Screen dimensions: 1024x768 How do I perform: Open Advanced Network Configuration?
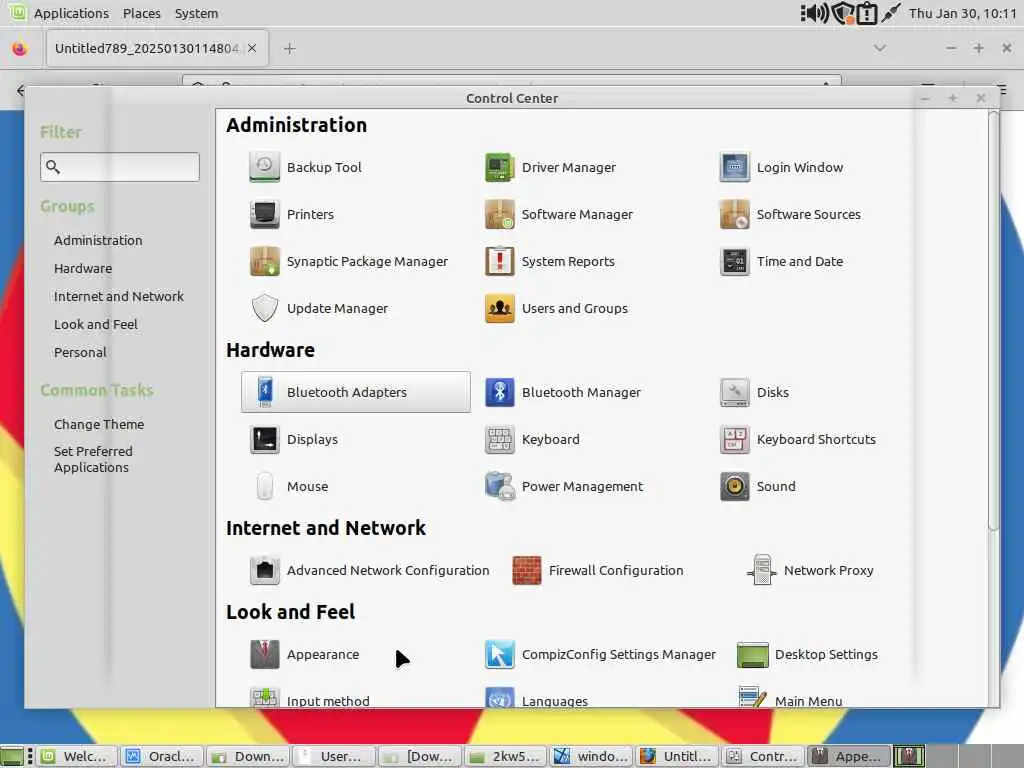(x=370, y=570)
